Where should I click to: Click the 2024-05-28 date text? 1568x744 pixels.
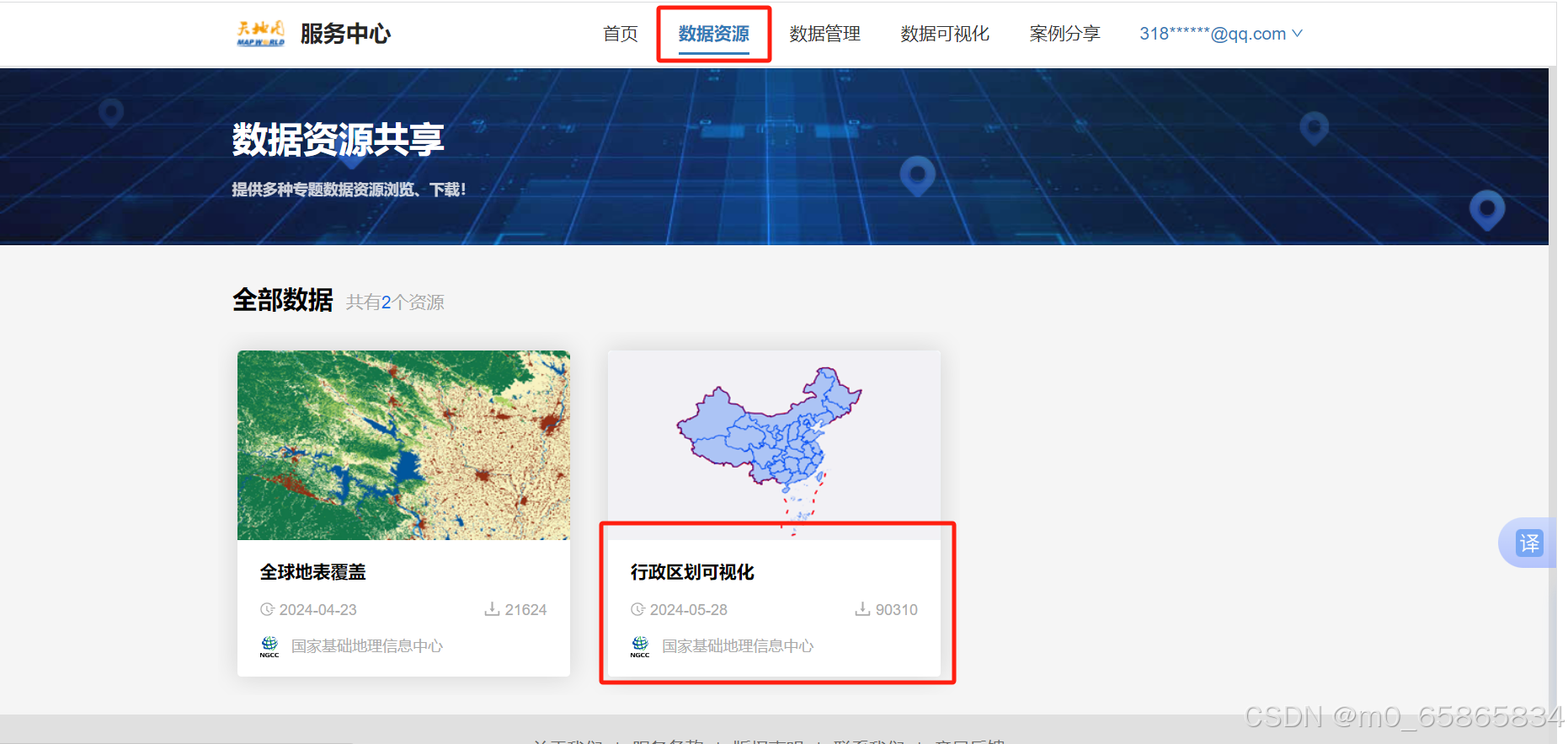click(689, 609)
